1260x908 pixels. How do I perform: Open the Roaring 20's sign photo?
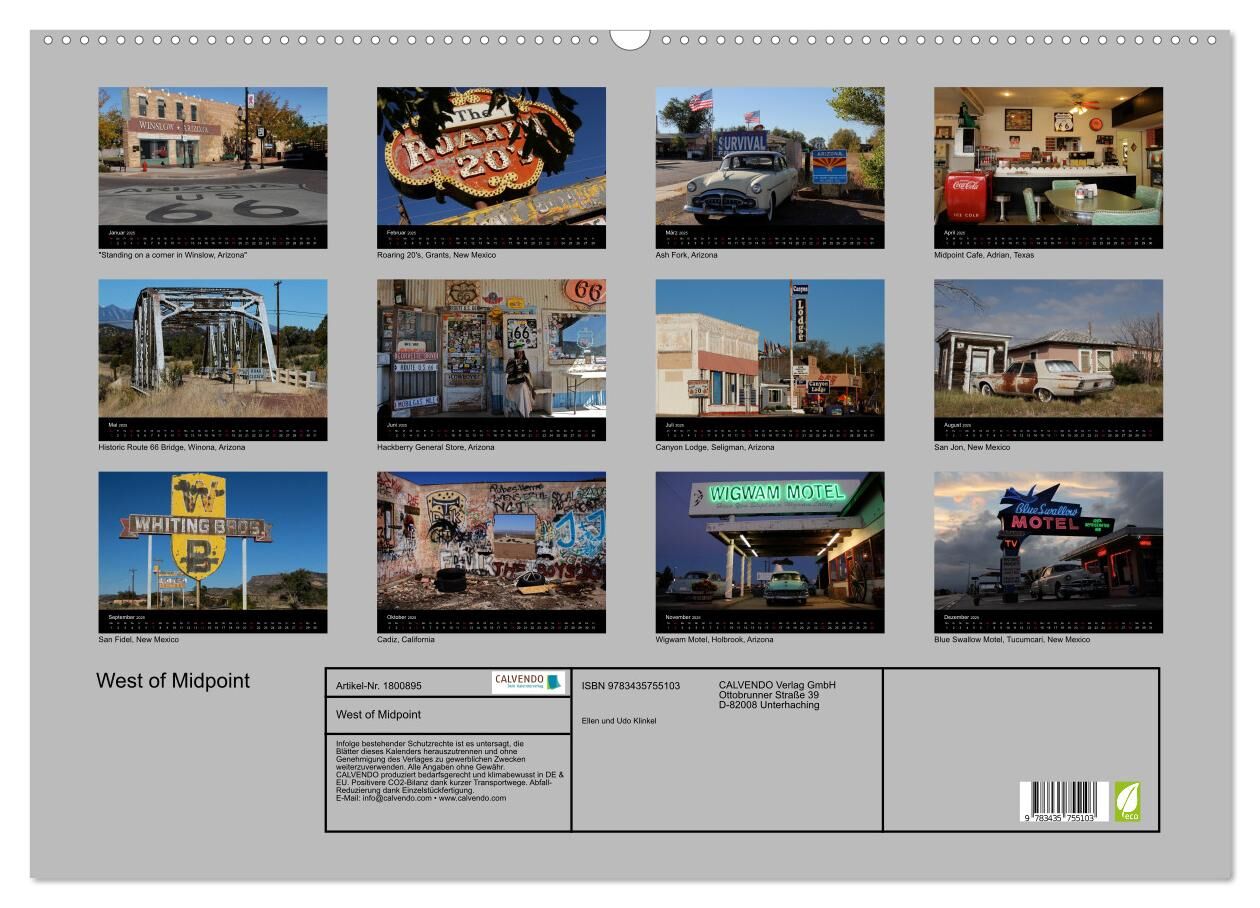click(491, 157)
